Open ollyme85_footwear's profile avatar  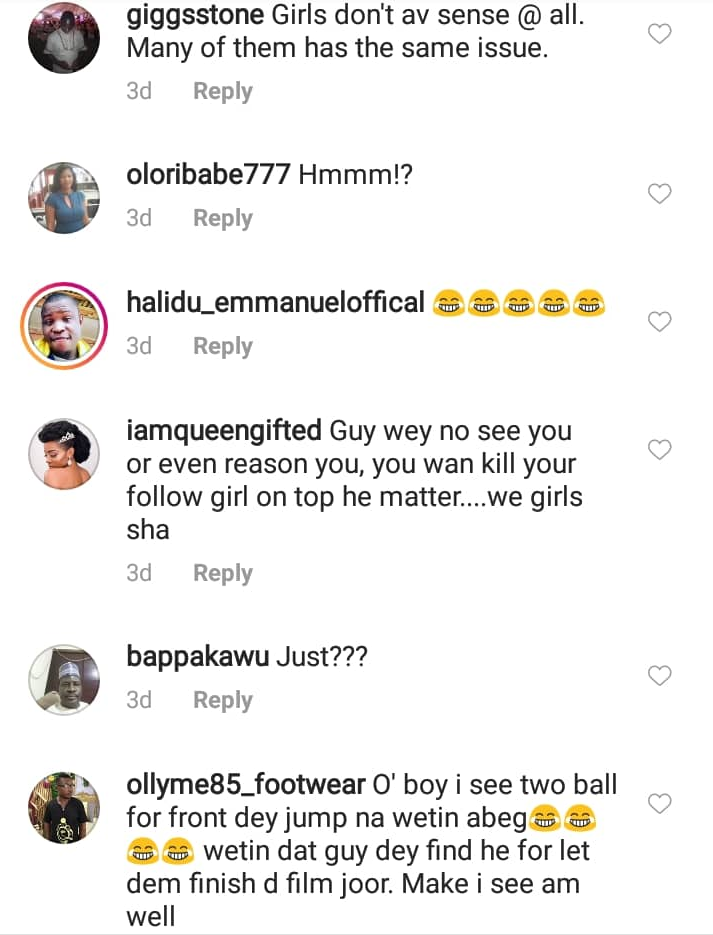65,807
